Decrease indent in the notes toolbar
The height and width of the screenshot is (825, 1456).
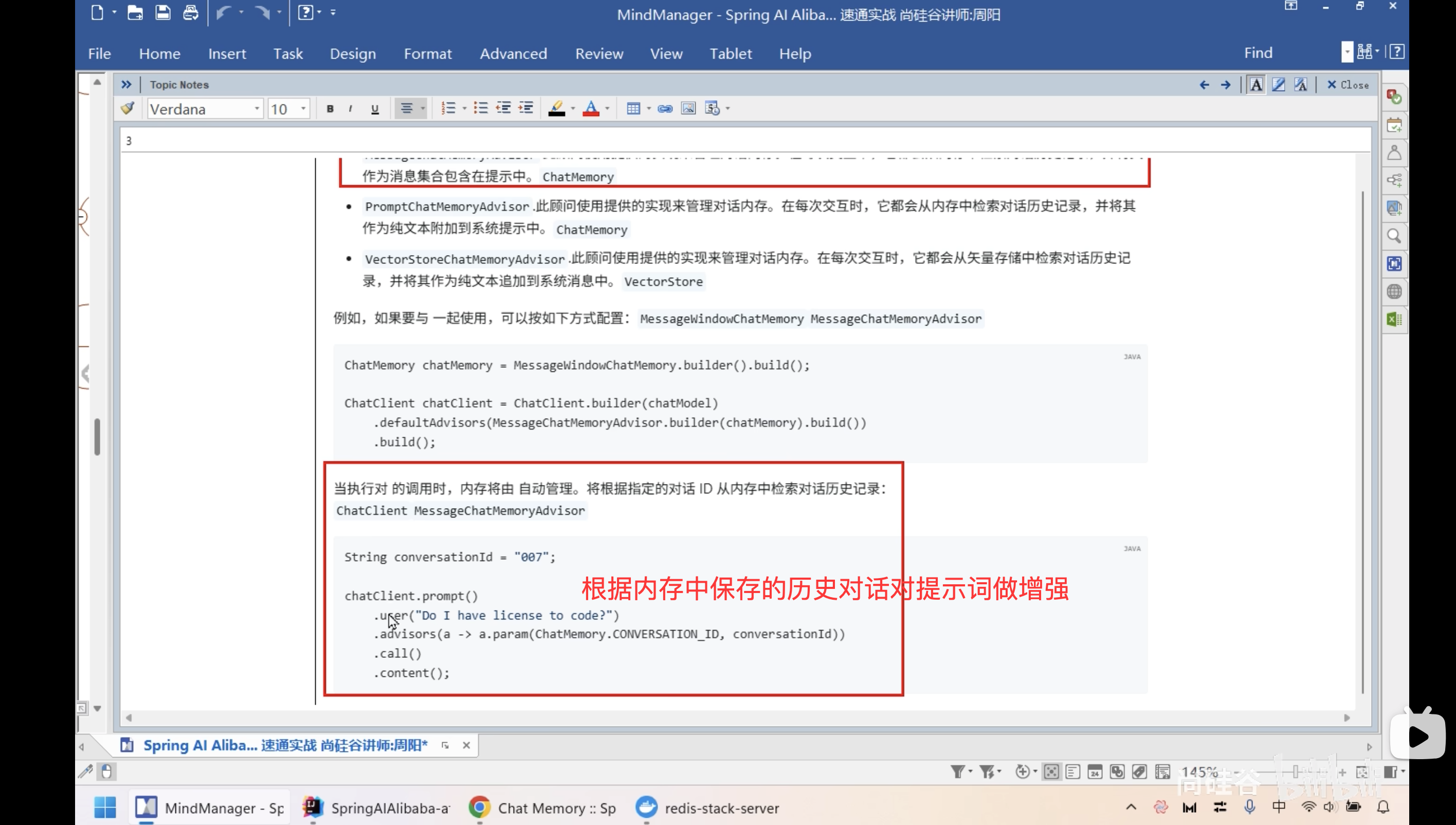pyautogui.click(x=503, y=108)
